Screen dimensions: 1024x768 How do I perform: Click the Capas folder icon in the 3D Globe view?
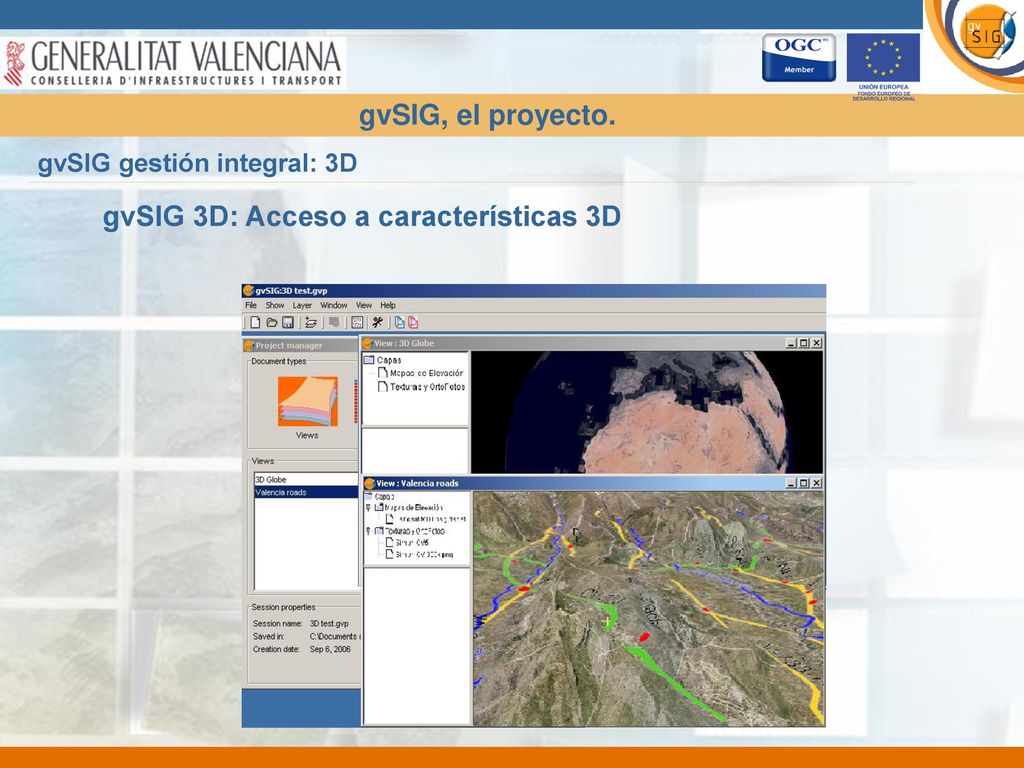(x=369, y=360)
